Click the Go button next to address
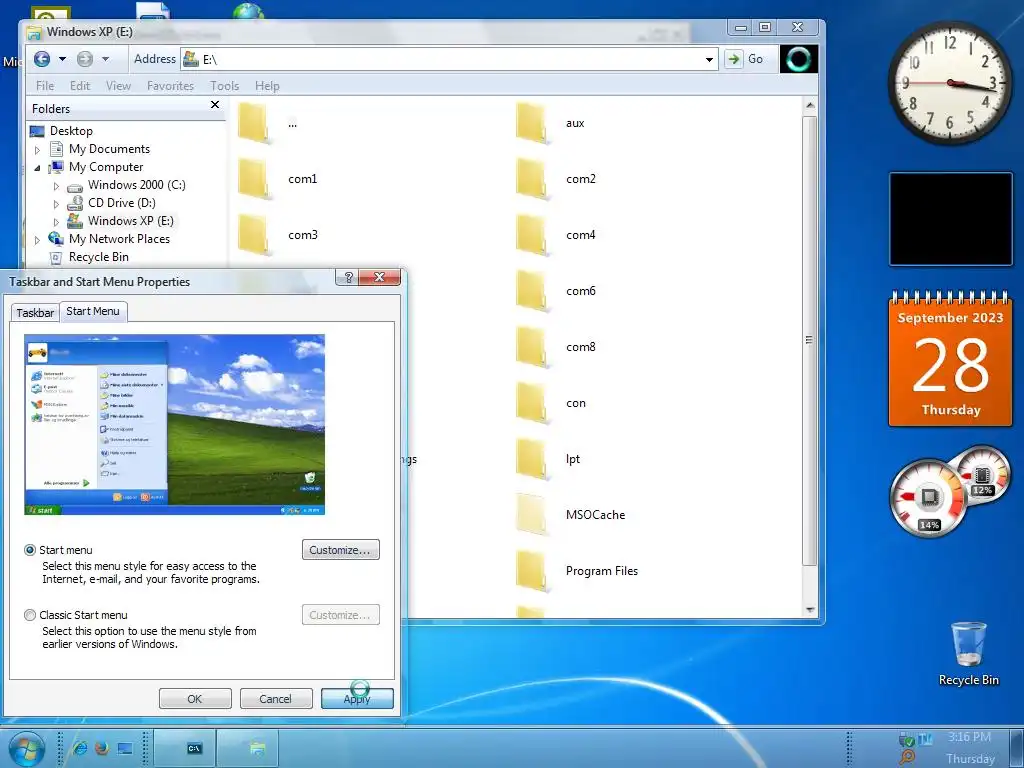Image resolution: width=1024 pixels, height=768 pixels. coord(746,59)
